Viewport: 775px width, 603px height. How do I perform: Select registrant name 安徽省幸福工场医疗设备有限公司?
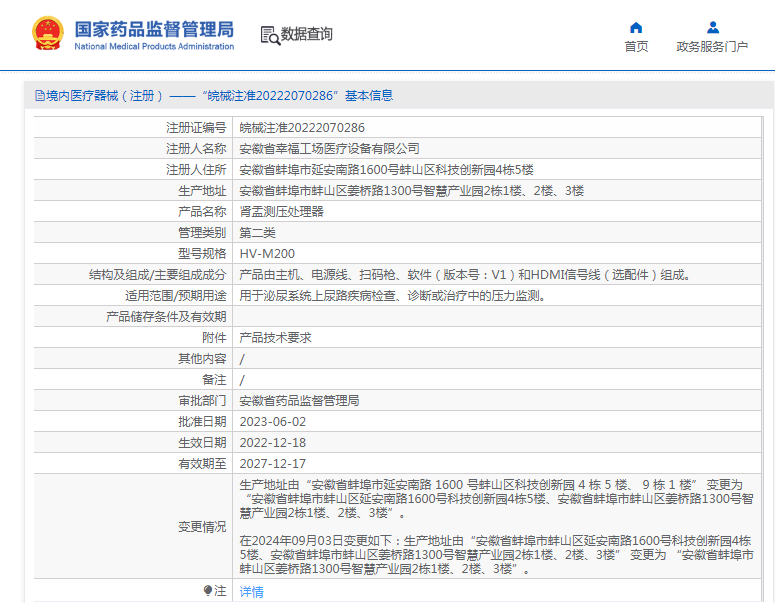330,148
